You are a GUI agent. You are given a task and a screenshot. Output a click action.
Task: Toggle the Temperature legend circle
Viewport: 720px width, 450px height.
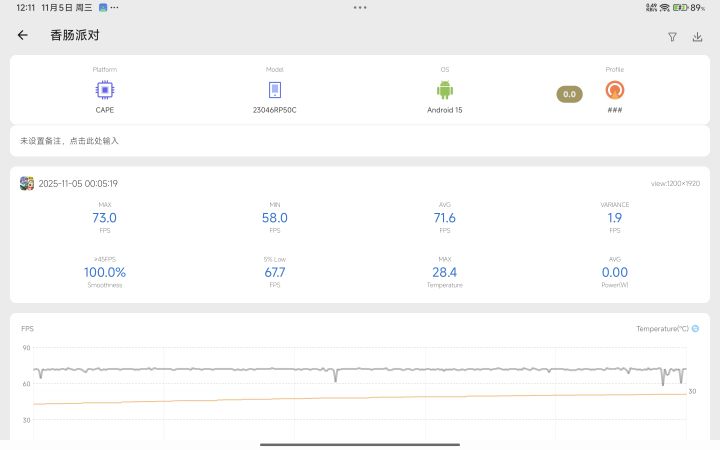695,328
